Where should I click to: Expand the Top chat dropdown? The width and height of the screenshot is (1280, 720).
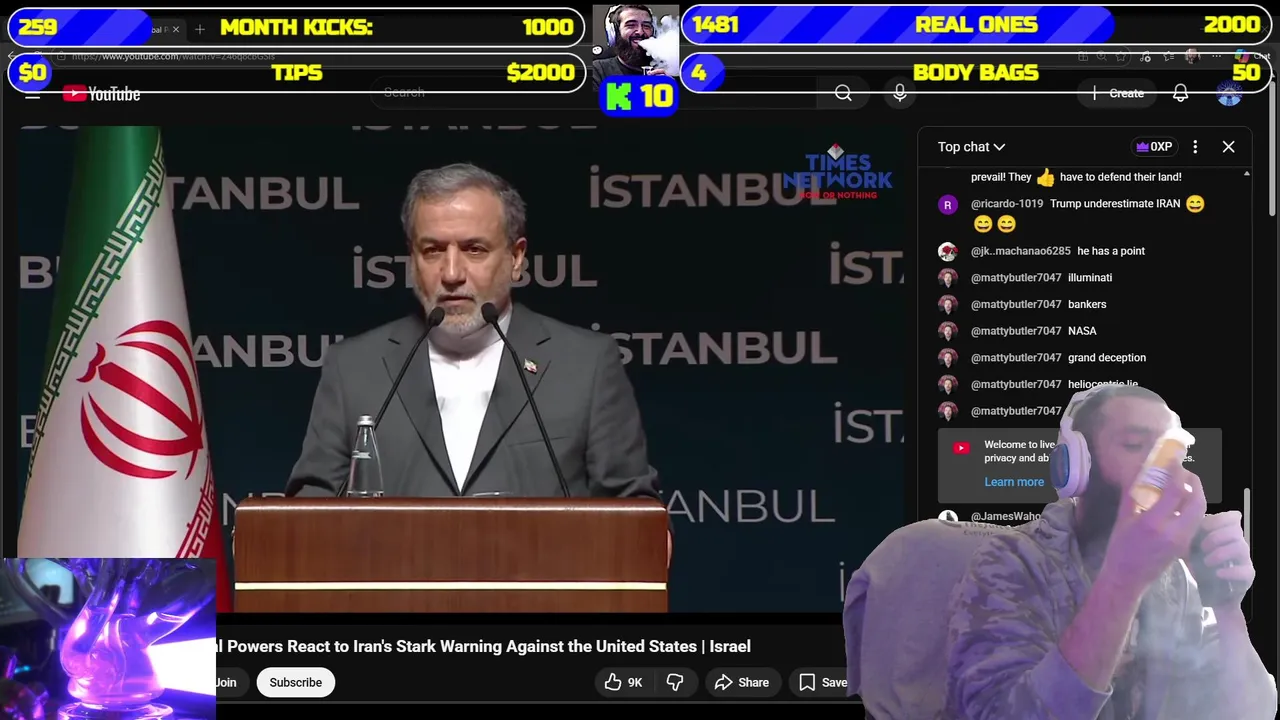point(971,147)
